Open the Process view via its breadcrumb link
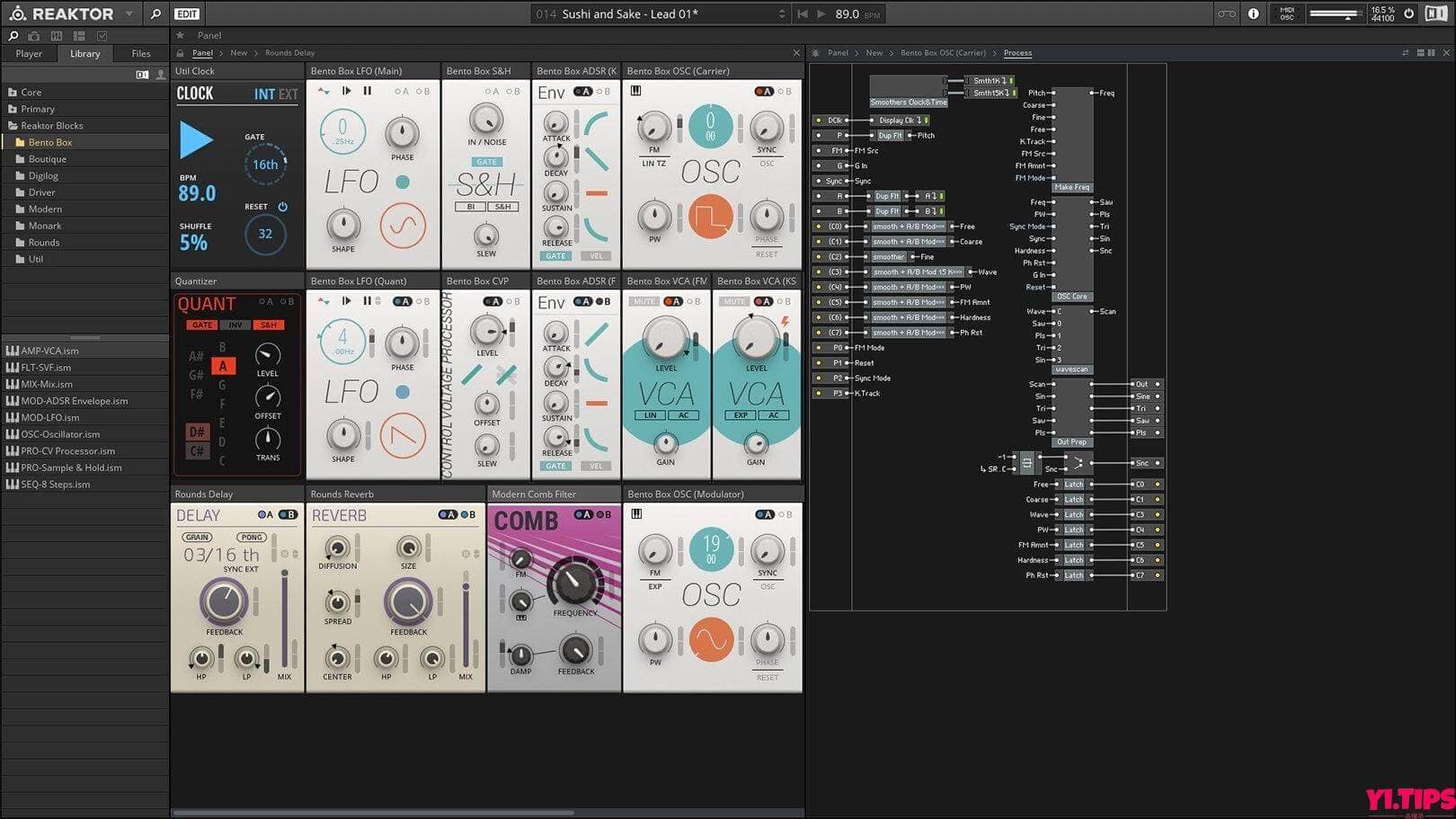 pos(1017,52)
